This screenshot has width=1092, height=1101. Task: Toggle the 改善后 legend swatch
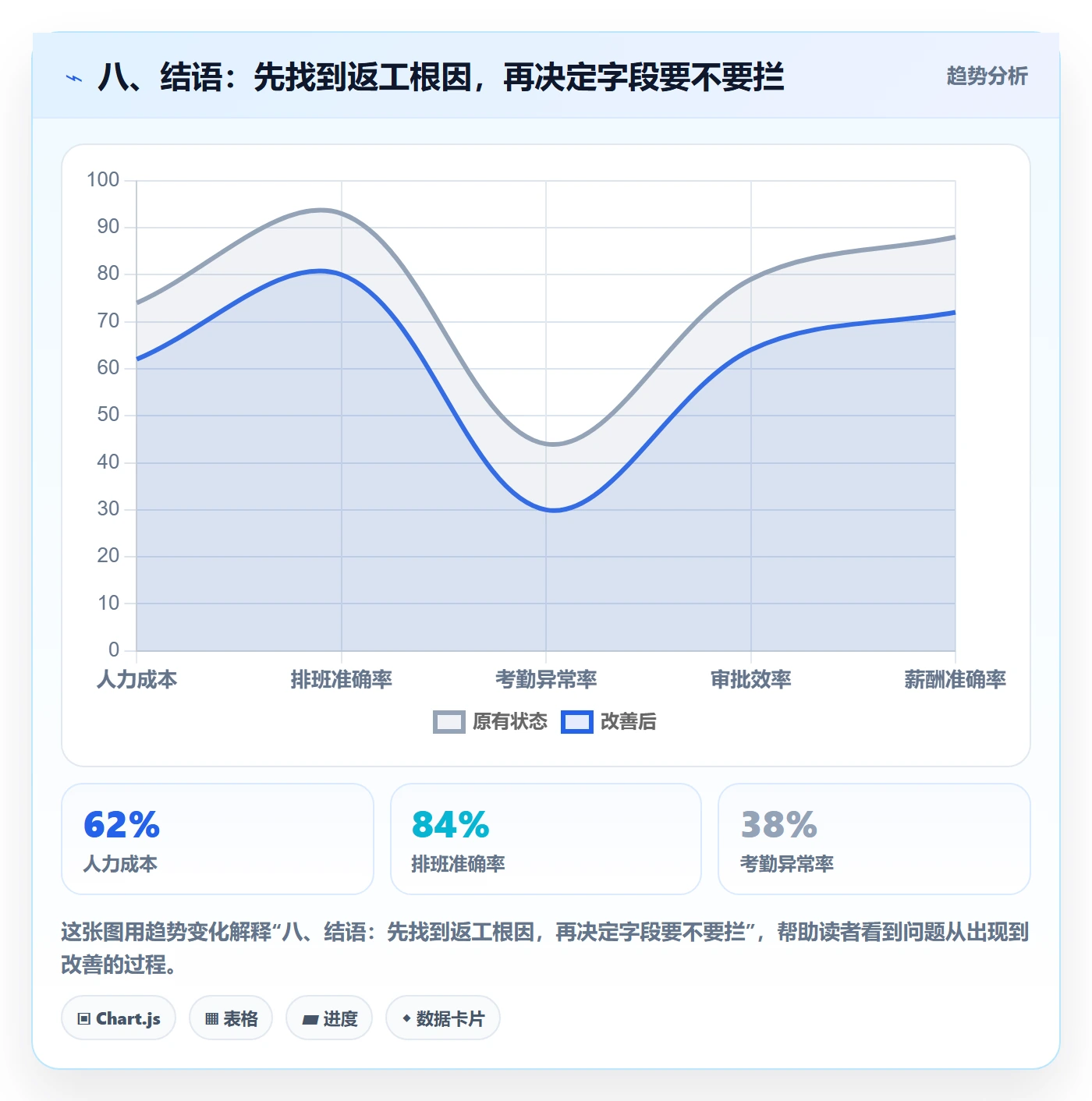(577, 722)
